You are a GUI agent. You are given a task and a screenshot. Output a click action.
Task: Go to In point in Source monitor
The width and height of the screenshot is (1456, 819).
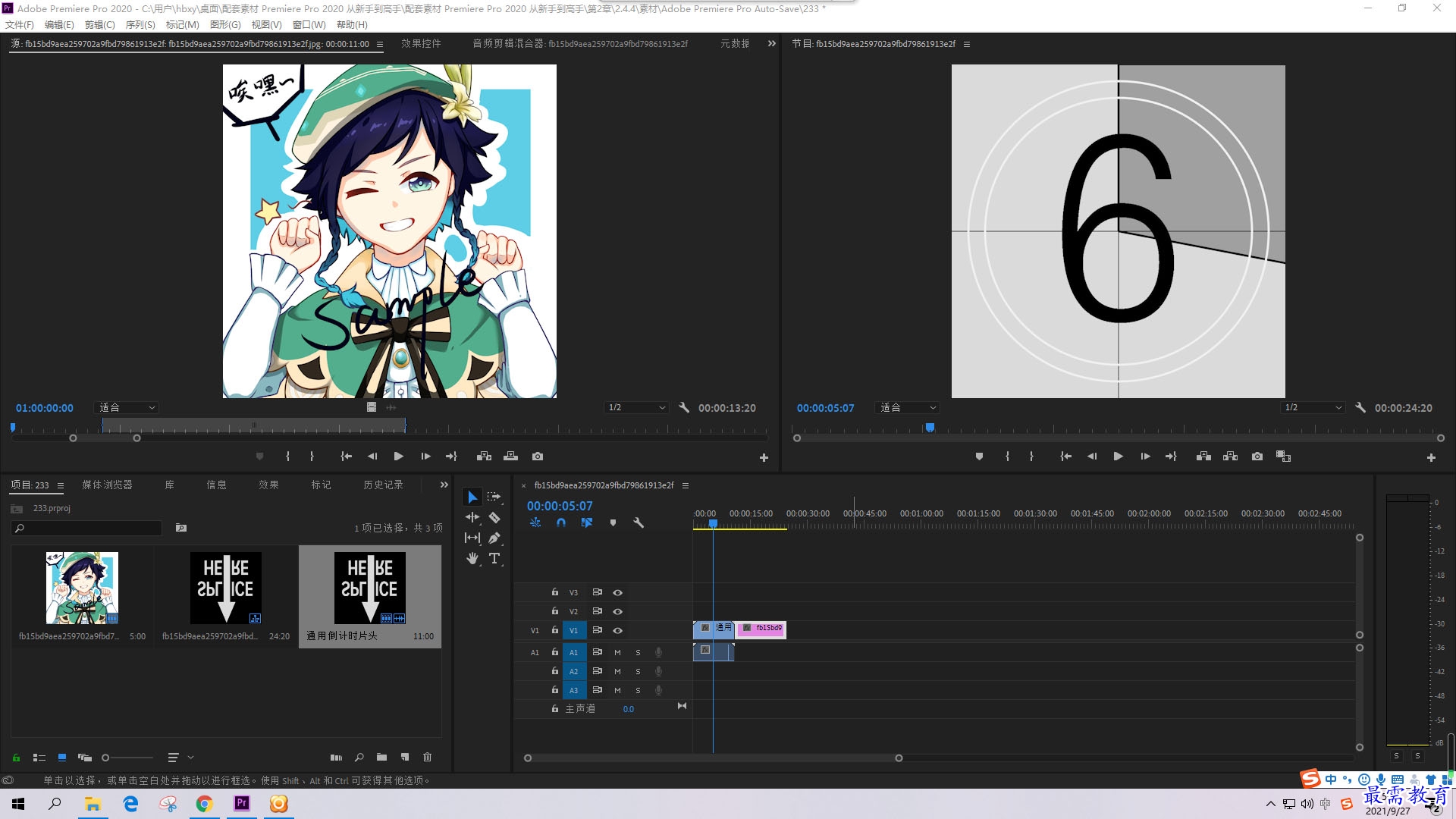coord(346,457)
